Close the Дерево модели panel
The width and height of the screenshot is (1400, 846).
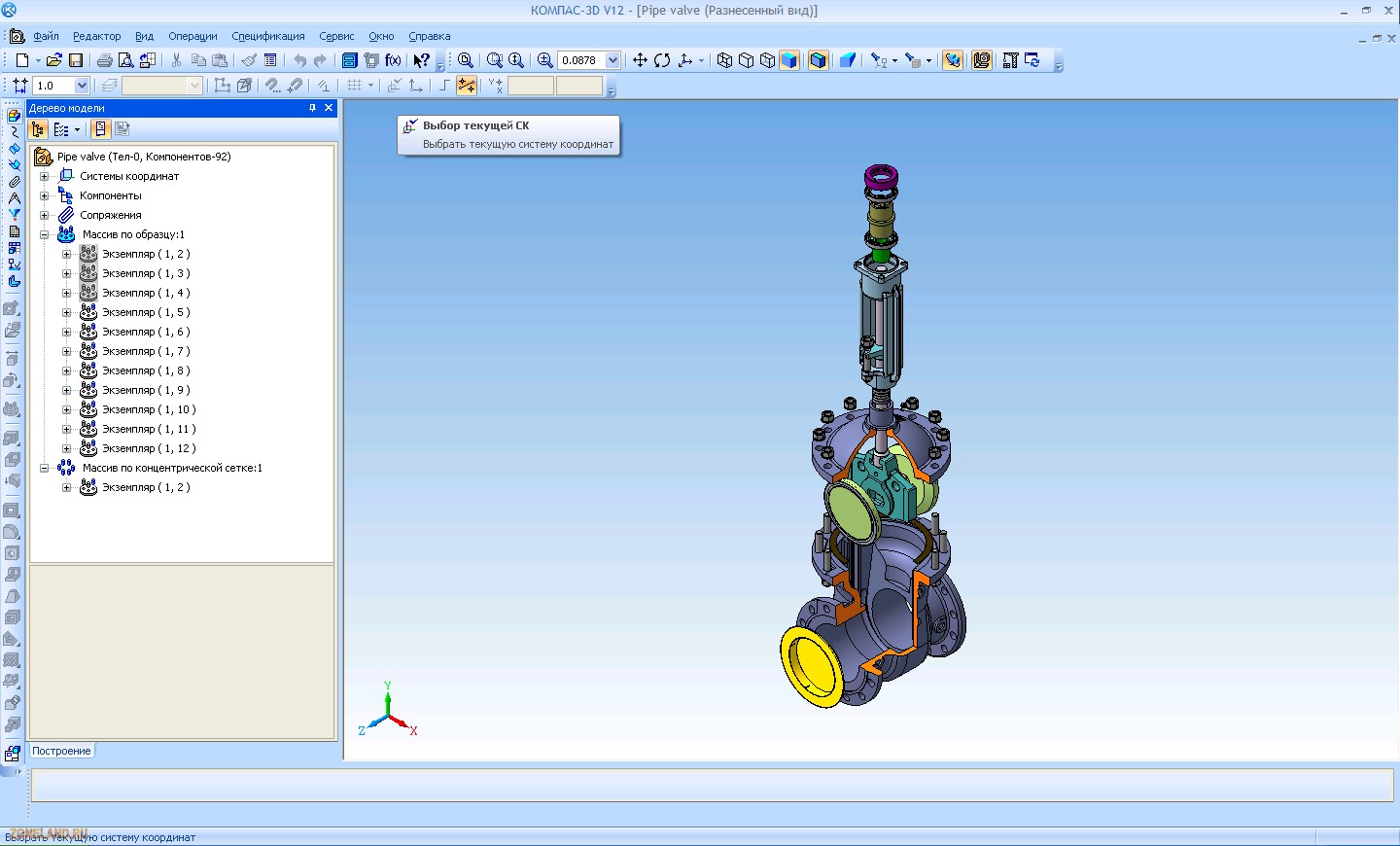coord(329,108)
